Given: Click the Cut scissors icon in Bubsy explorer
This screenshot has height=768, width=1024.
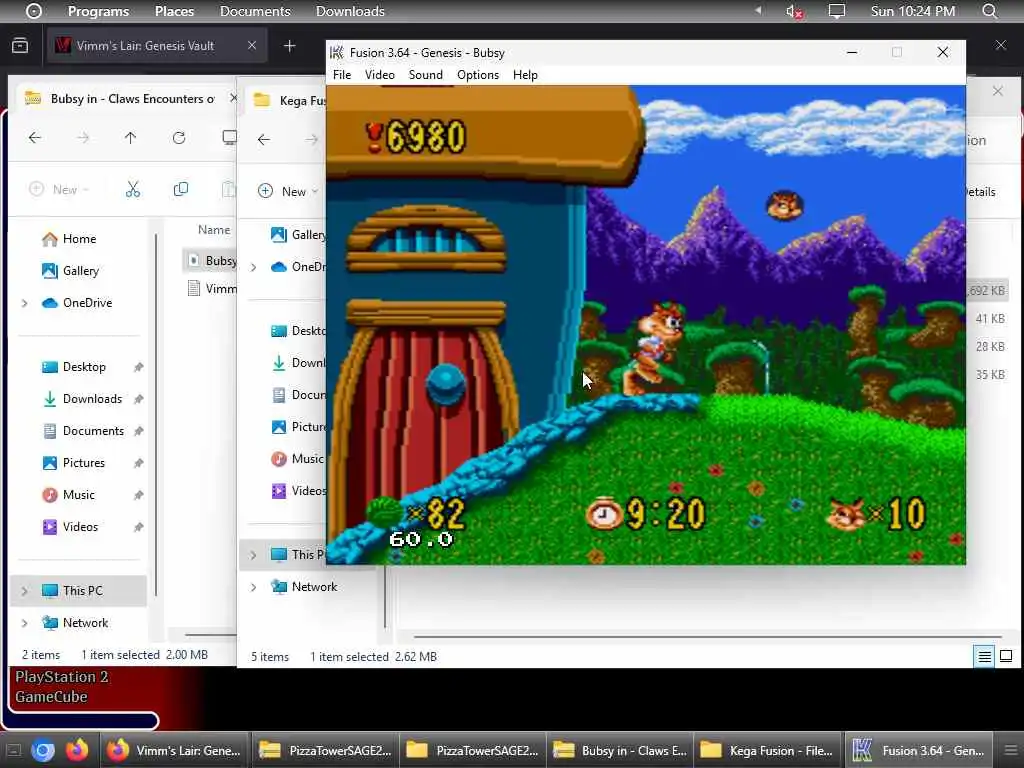Looking at the screenshot, I should [x=133, y=189].
